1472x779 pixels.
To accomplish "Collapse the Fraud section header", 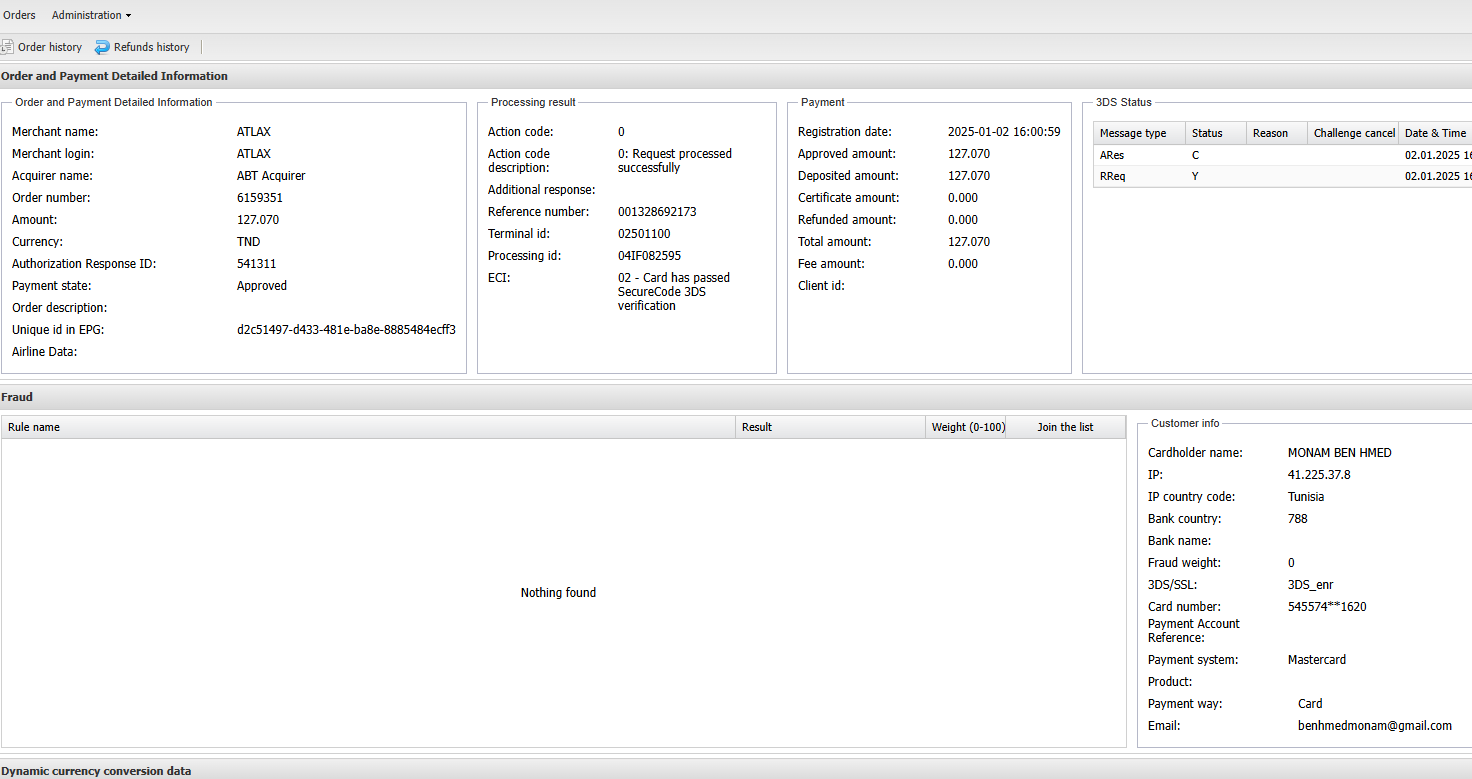I will point(17,397).
